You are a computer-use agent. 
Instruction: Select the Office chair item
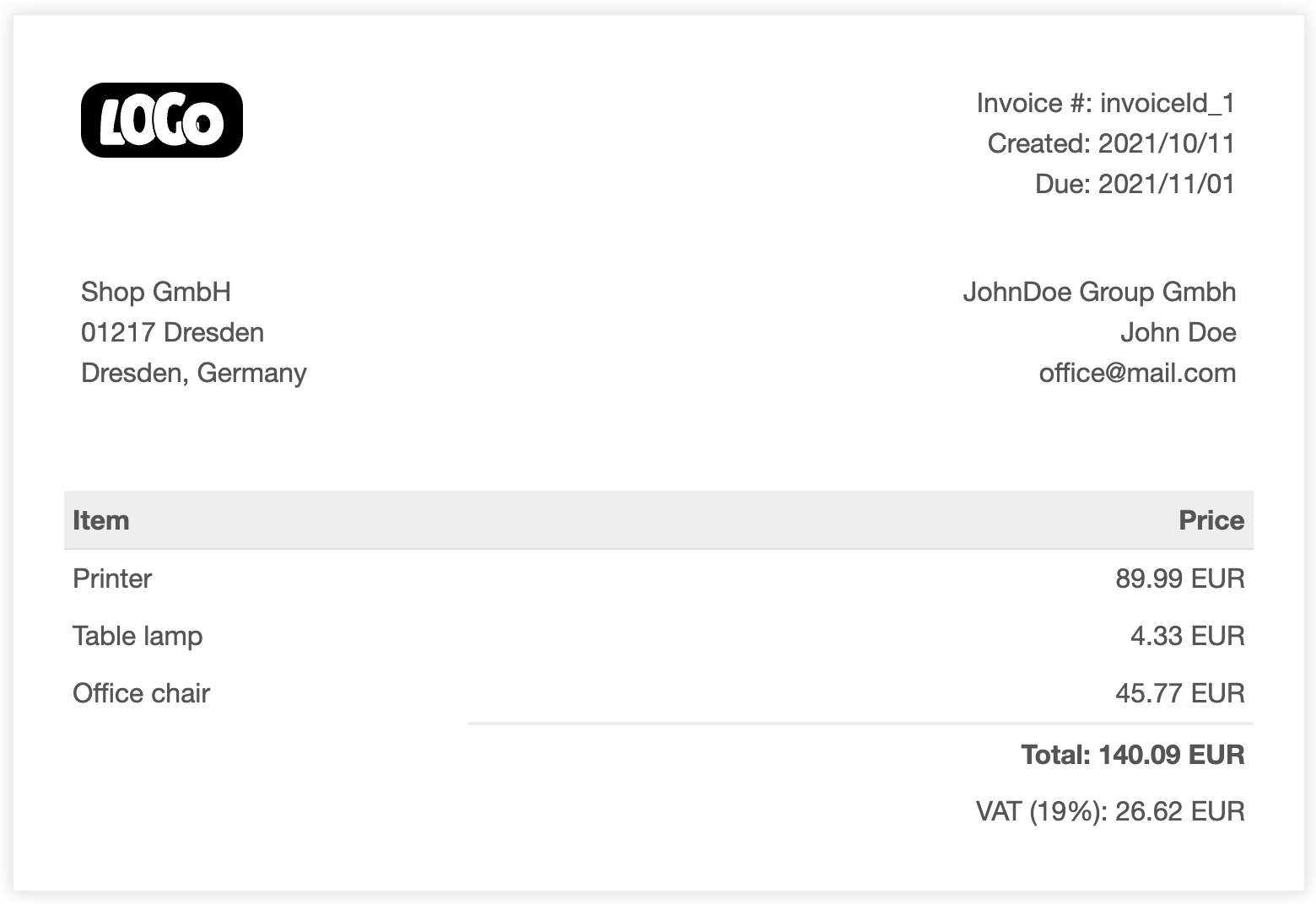click(141, 693)
